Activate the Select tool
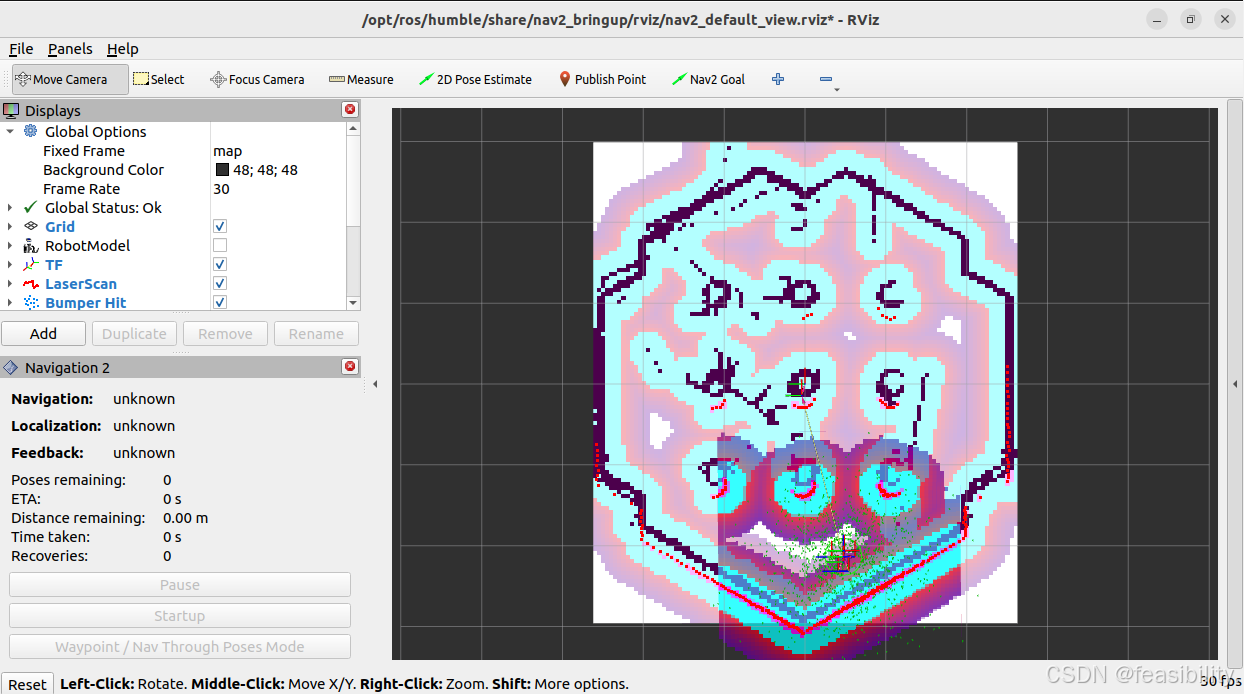 (x=159, y=79)
